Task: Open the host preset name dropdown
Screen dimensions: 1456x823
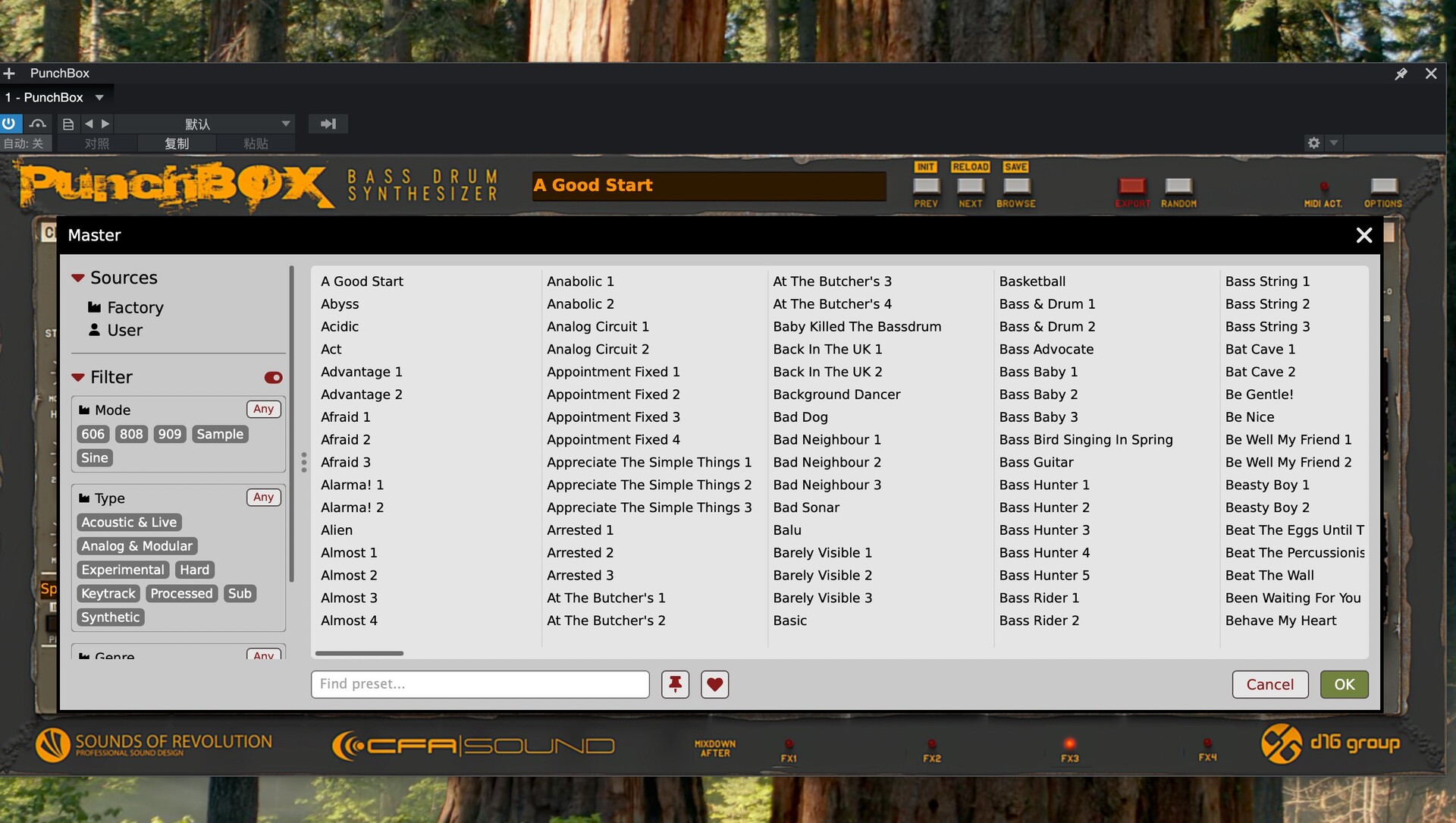Action: (286, 124)
